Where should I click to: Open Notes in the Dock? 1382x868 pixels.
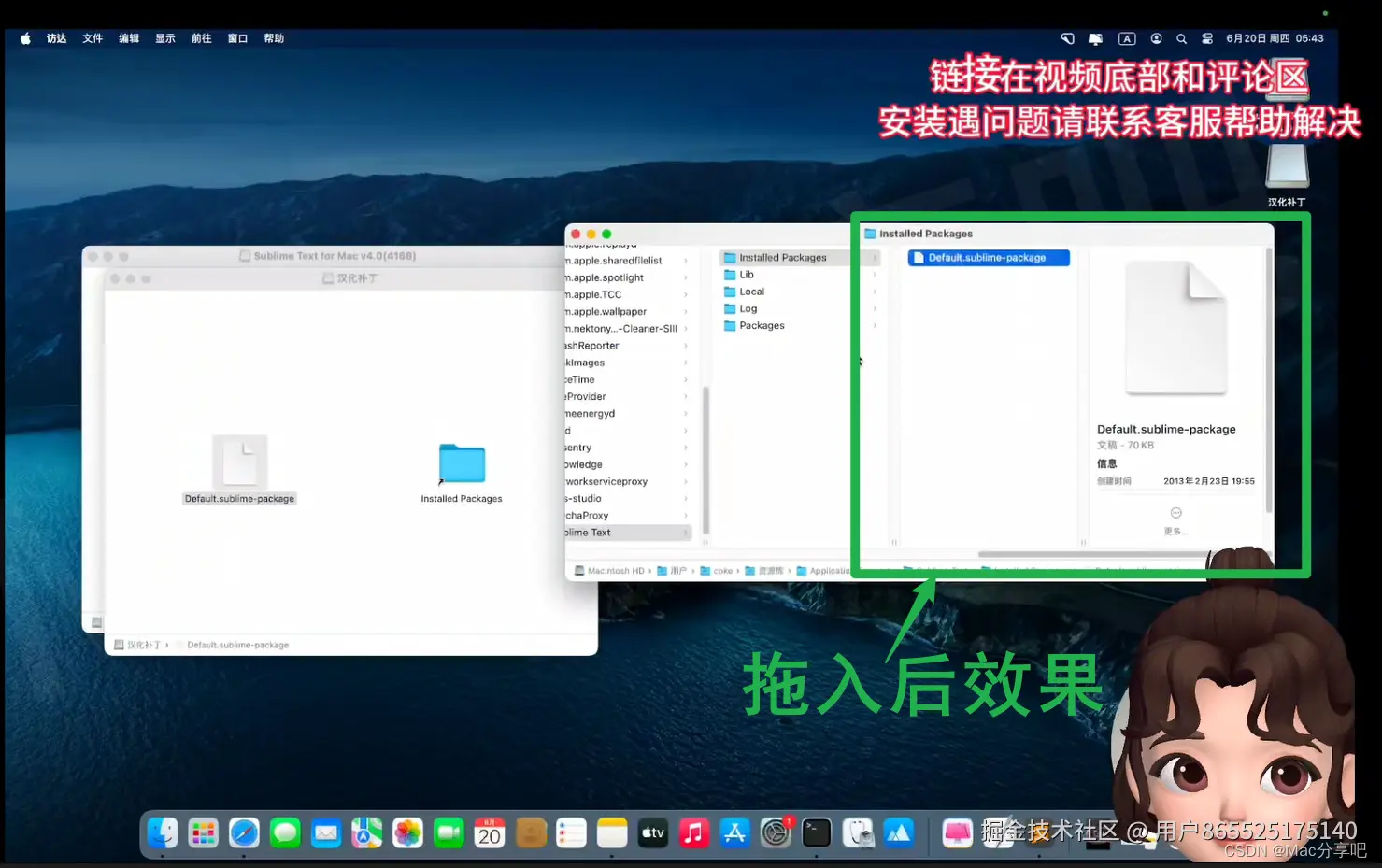tap(612, 832)
